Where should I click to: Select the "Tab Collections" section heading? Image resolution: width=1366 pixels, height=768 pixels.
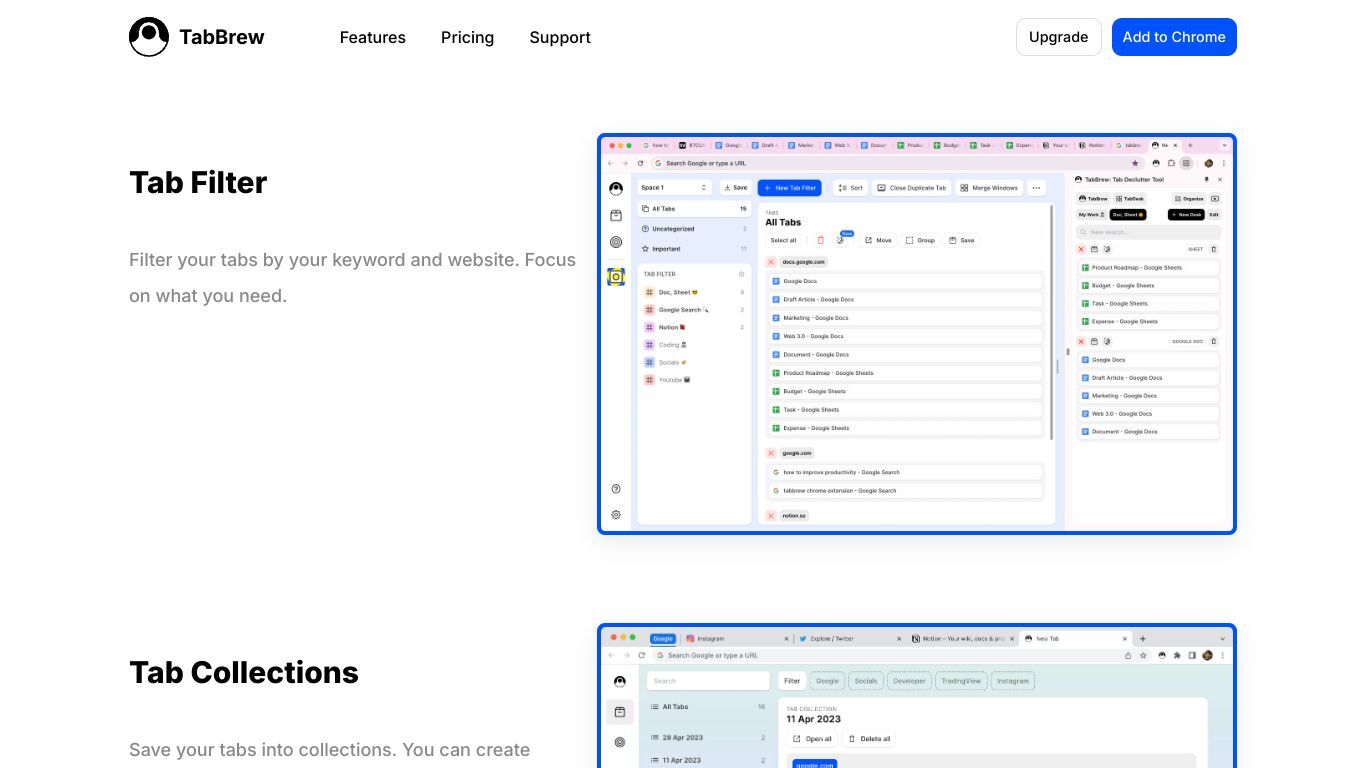click(243, 672)
